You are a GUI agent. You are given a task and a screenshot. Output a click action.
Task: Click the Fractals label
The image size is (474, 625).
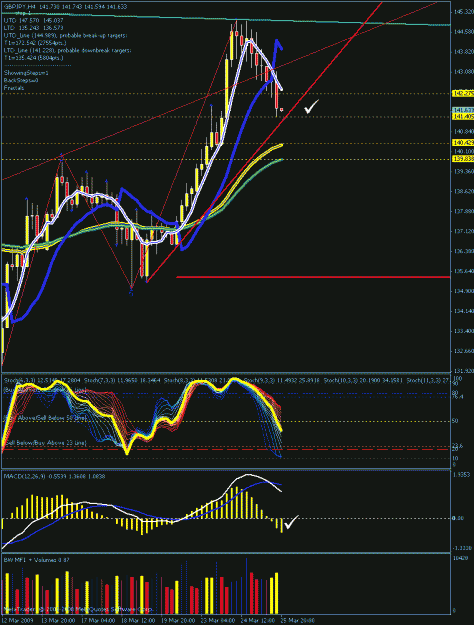[14, 88]
